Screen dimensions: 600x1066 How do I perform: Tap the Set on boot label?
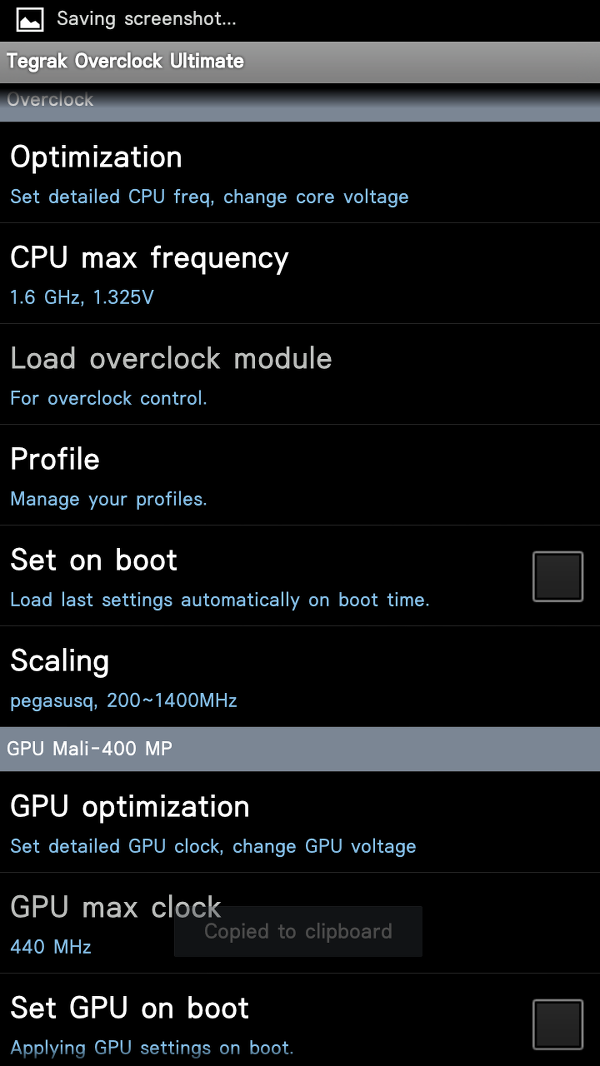point(94,560)
